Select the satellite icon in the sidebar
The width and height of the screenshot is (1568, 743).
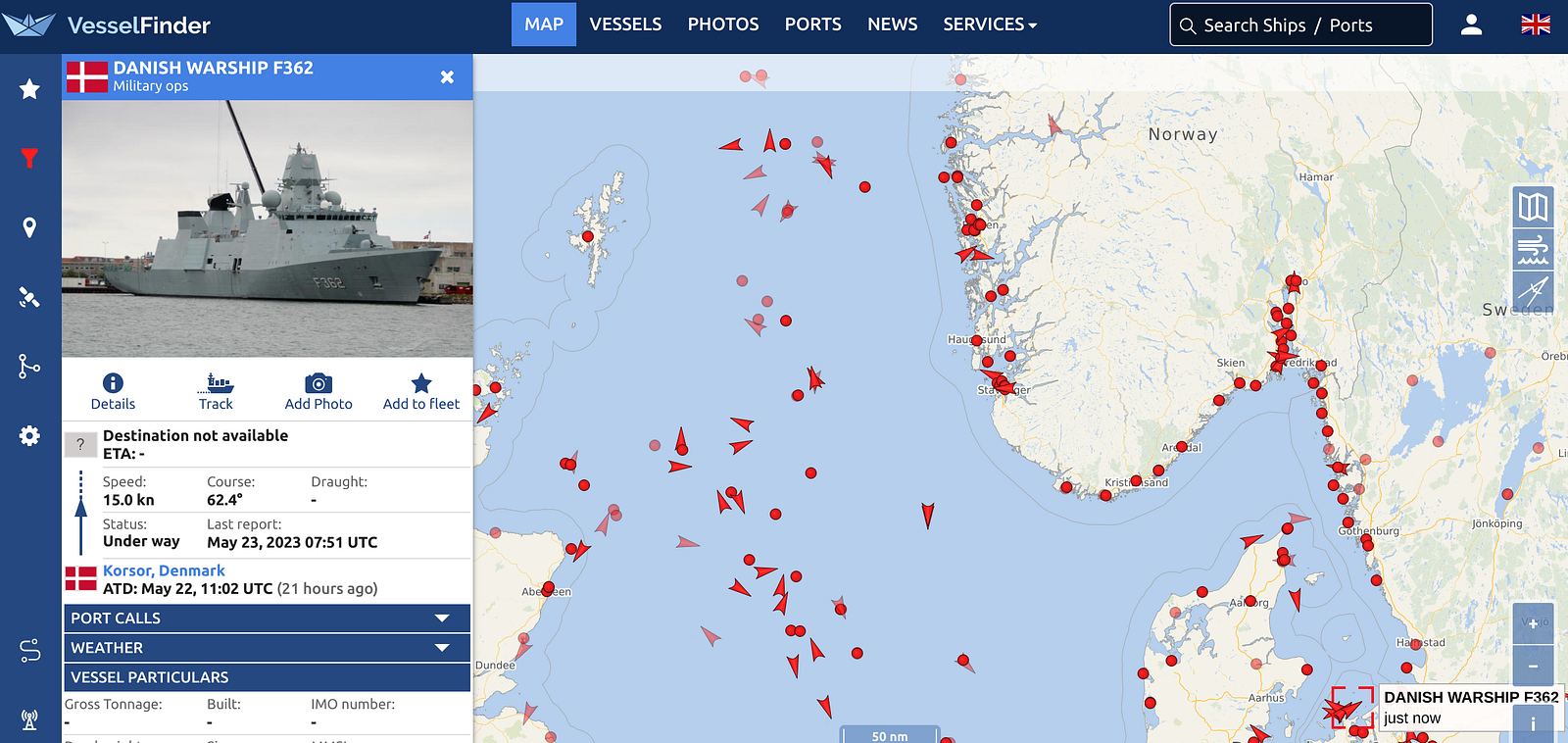[x=29, y=297]
